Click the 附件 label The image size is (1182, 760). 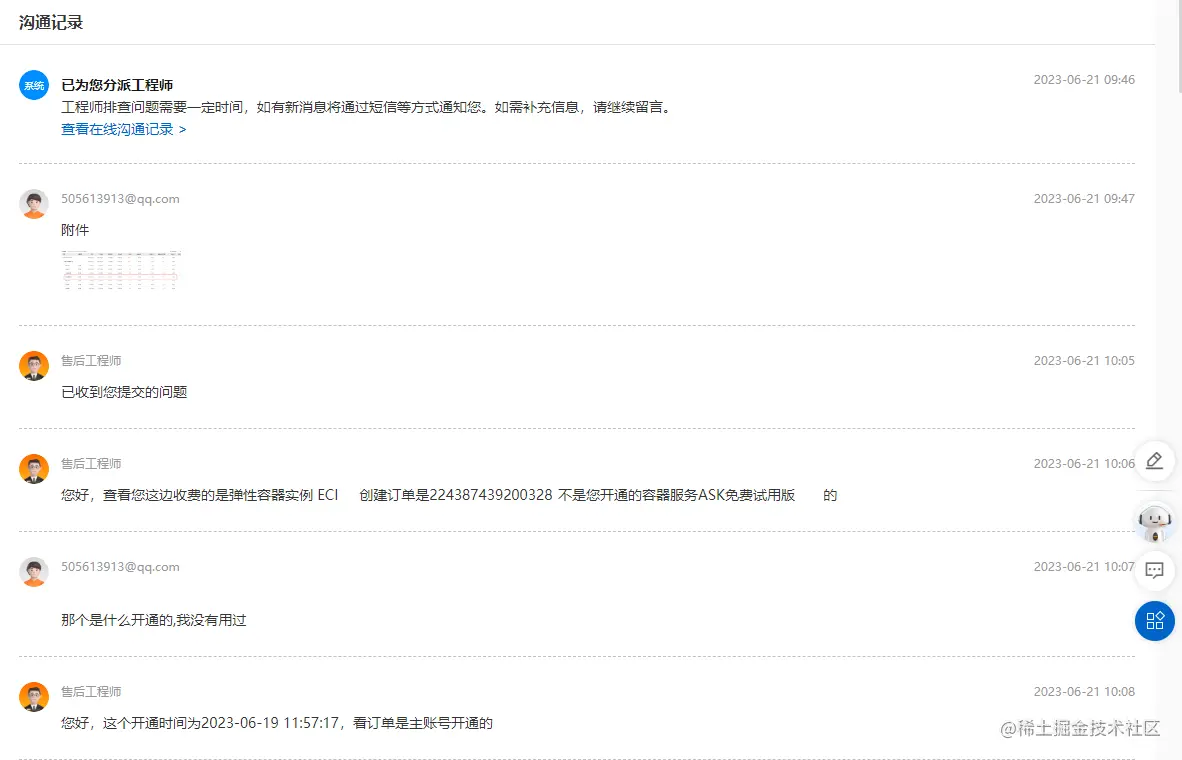(x=75, y=230)
